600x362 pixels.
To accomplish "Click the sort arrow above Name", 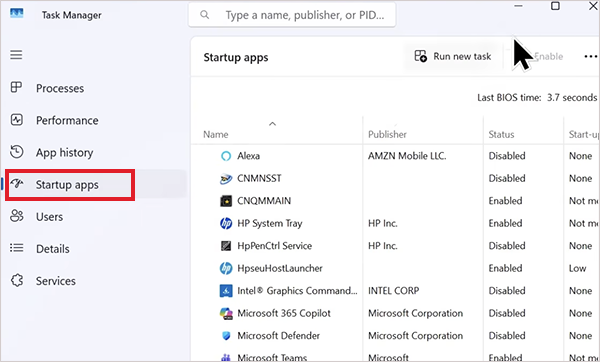I will coord(272,124).
